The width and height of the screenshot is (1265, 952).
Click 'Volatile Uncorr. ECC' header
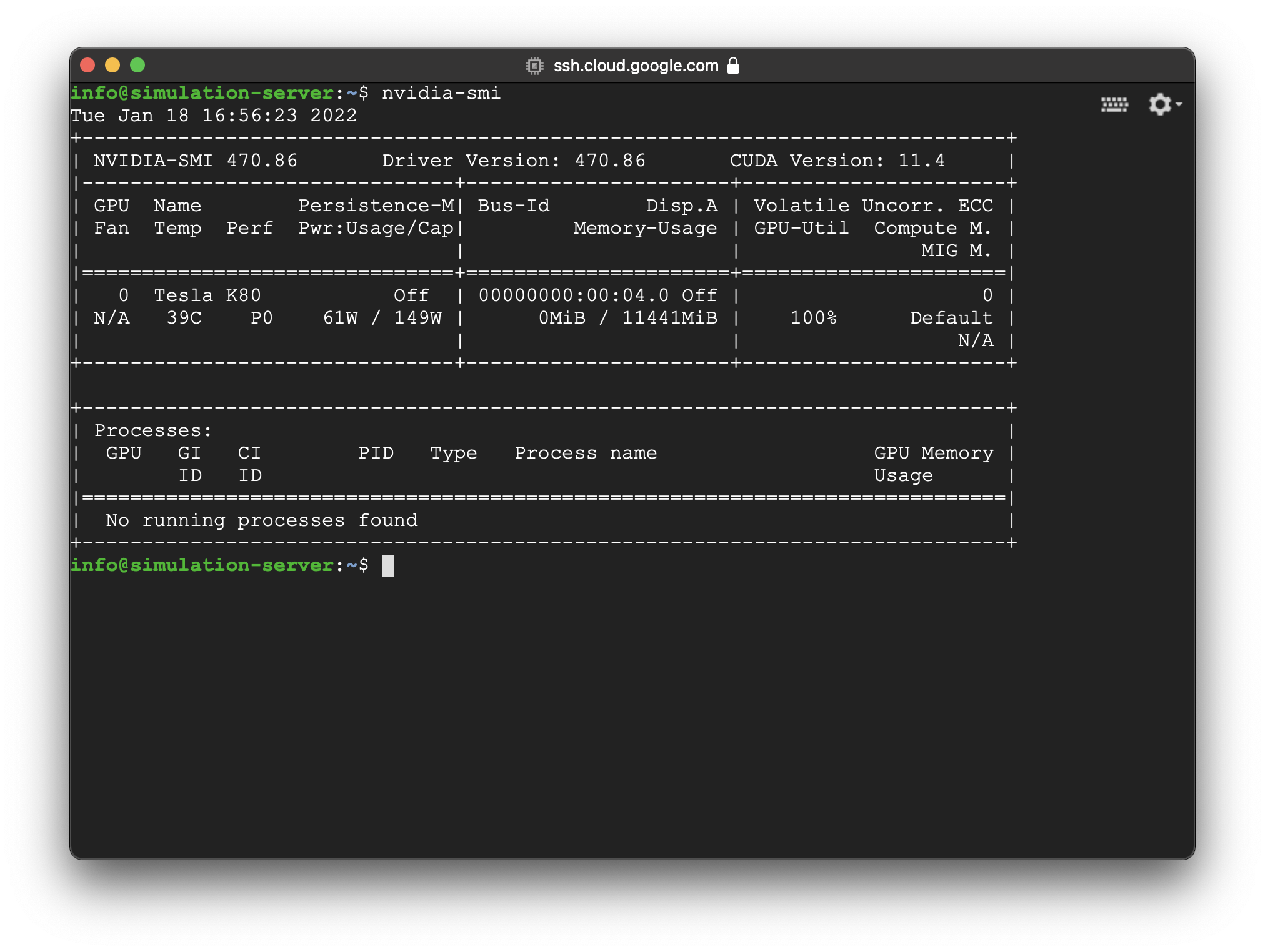pos(874,206)
